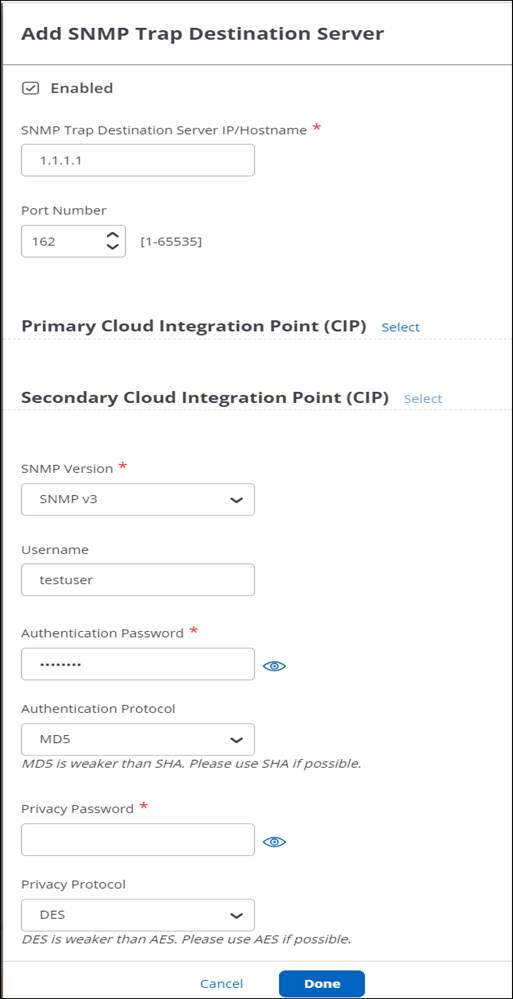Click the SNMP v3 chevron arrow
This screenshot has width=513, height=999.
236,500
